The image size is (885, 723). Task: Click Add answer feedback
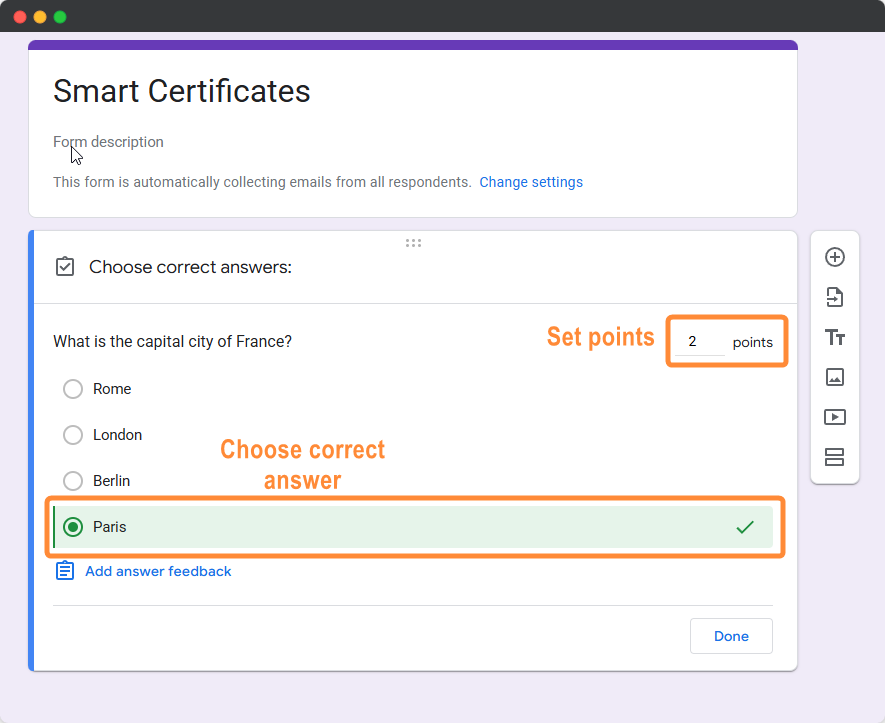pos(158,570)
